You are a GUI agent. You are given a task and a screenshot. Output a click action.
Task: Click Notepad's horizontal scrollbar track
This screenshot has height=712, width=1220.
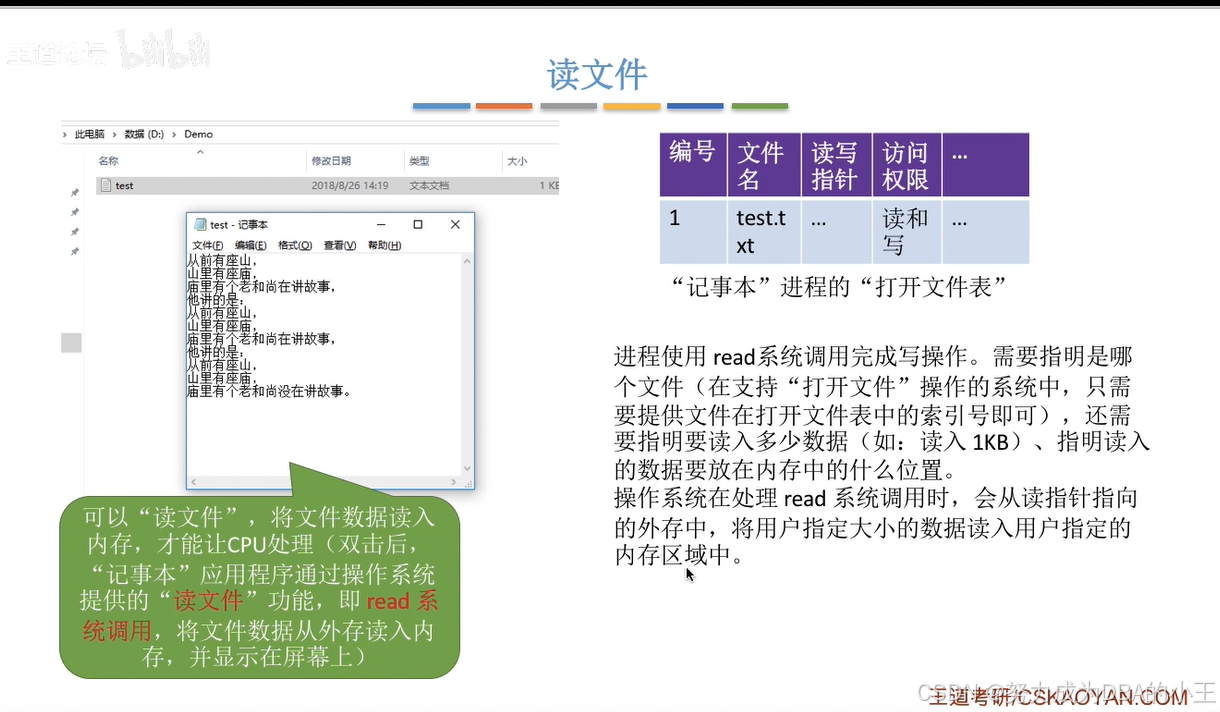pyautogui.click(x=325, y=481)
